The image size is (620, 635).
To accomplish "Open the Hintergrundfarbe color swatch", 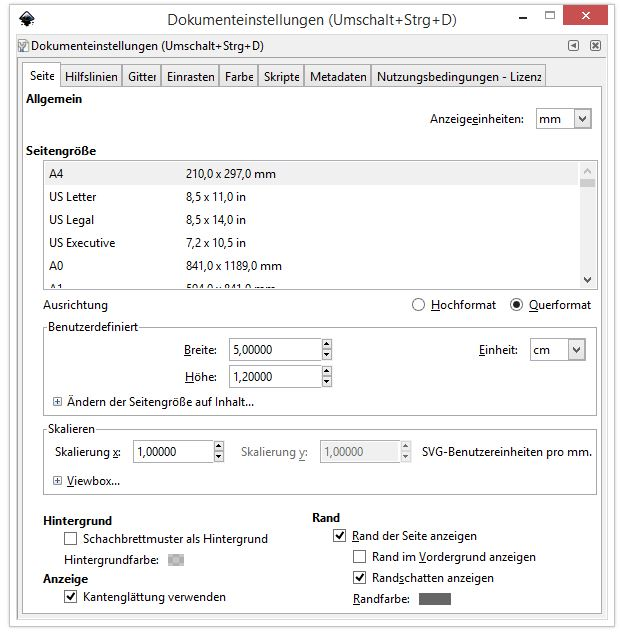I will [x=176, y=560].
